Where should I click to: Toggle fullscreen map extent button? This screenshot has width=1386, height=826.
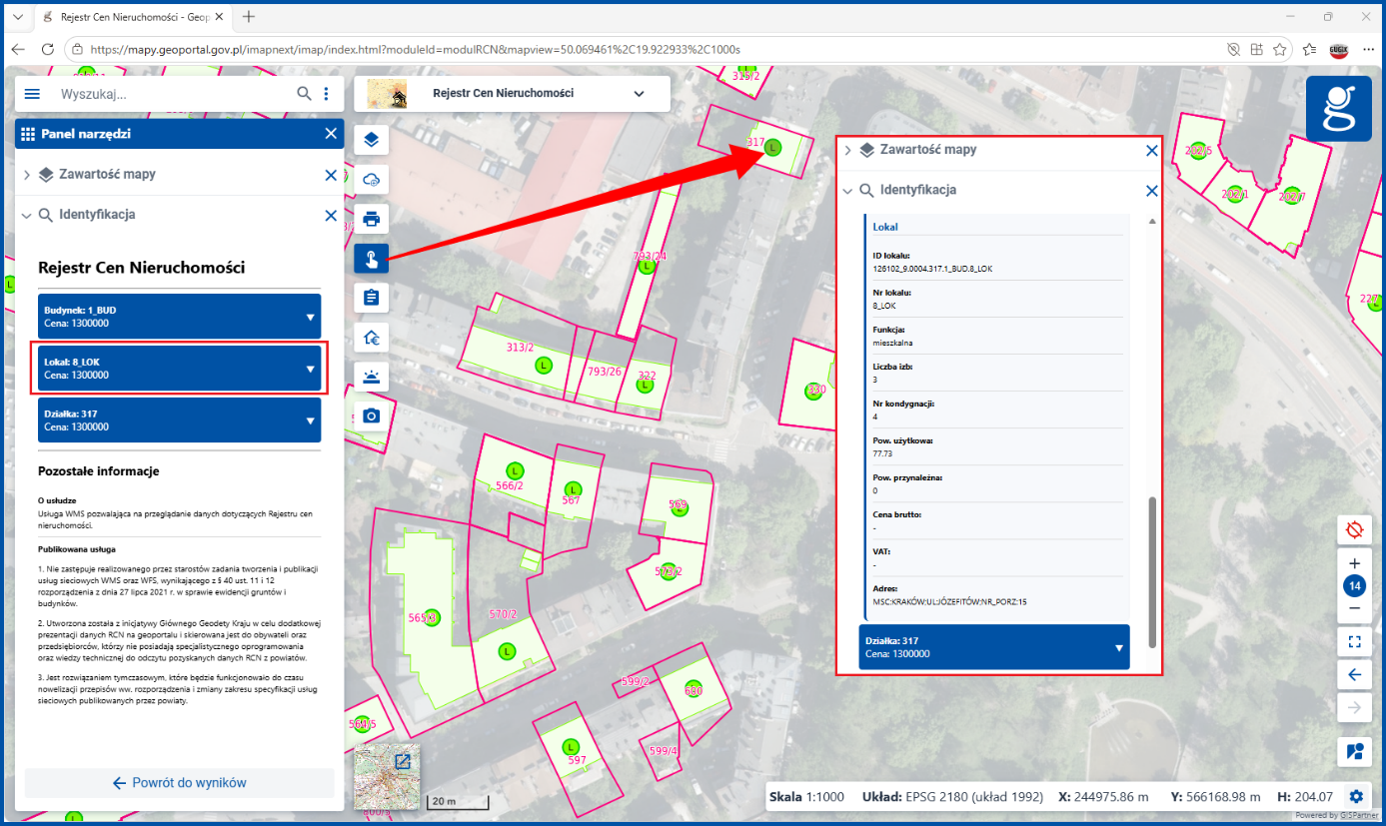[x=1355, y=641]
